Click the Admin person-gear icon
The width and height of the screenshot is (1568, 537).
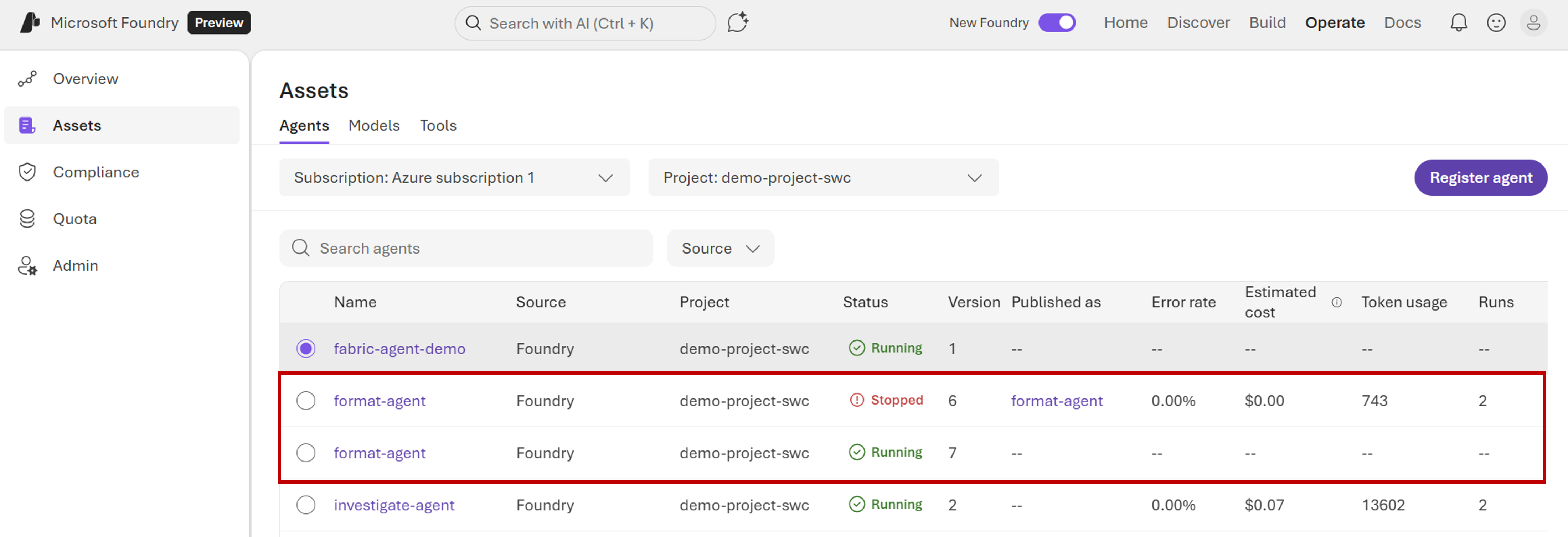point(27,266)
